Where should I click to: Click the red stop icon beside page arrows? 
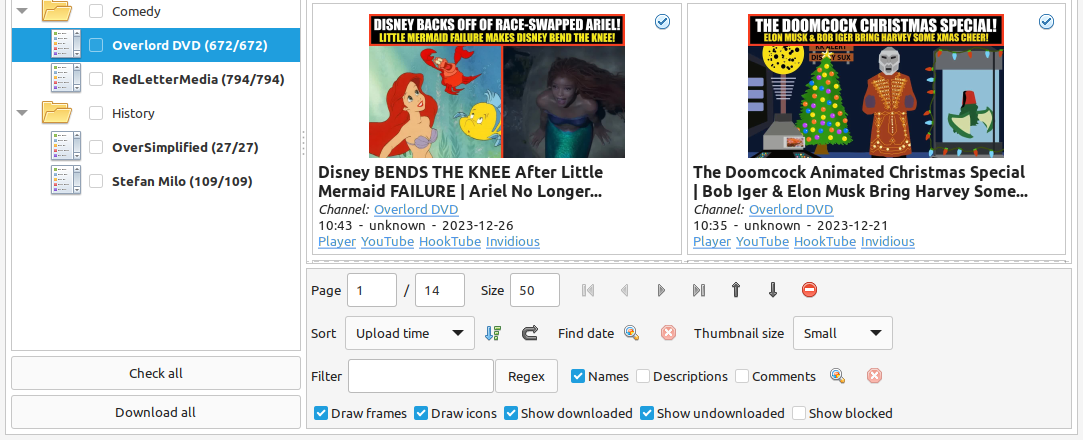(x=809, y=290)
